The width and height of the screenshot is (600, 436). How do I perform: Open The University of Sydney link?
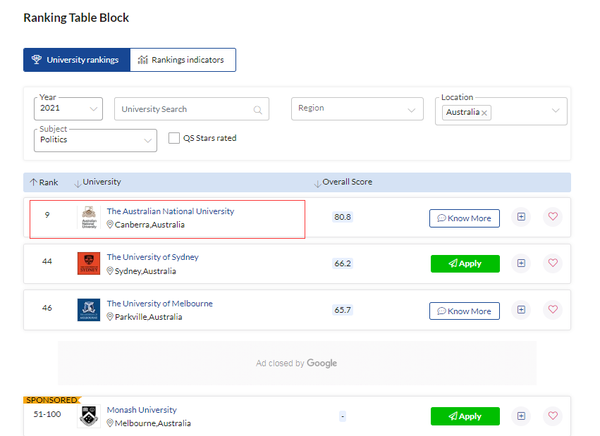click(x=153, y=257)
